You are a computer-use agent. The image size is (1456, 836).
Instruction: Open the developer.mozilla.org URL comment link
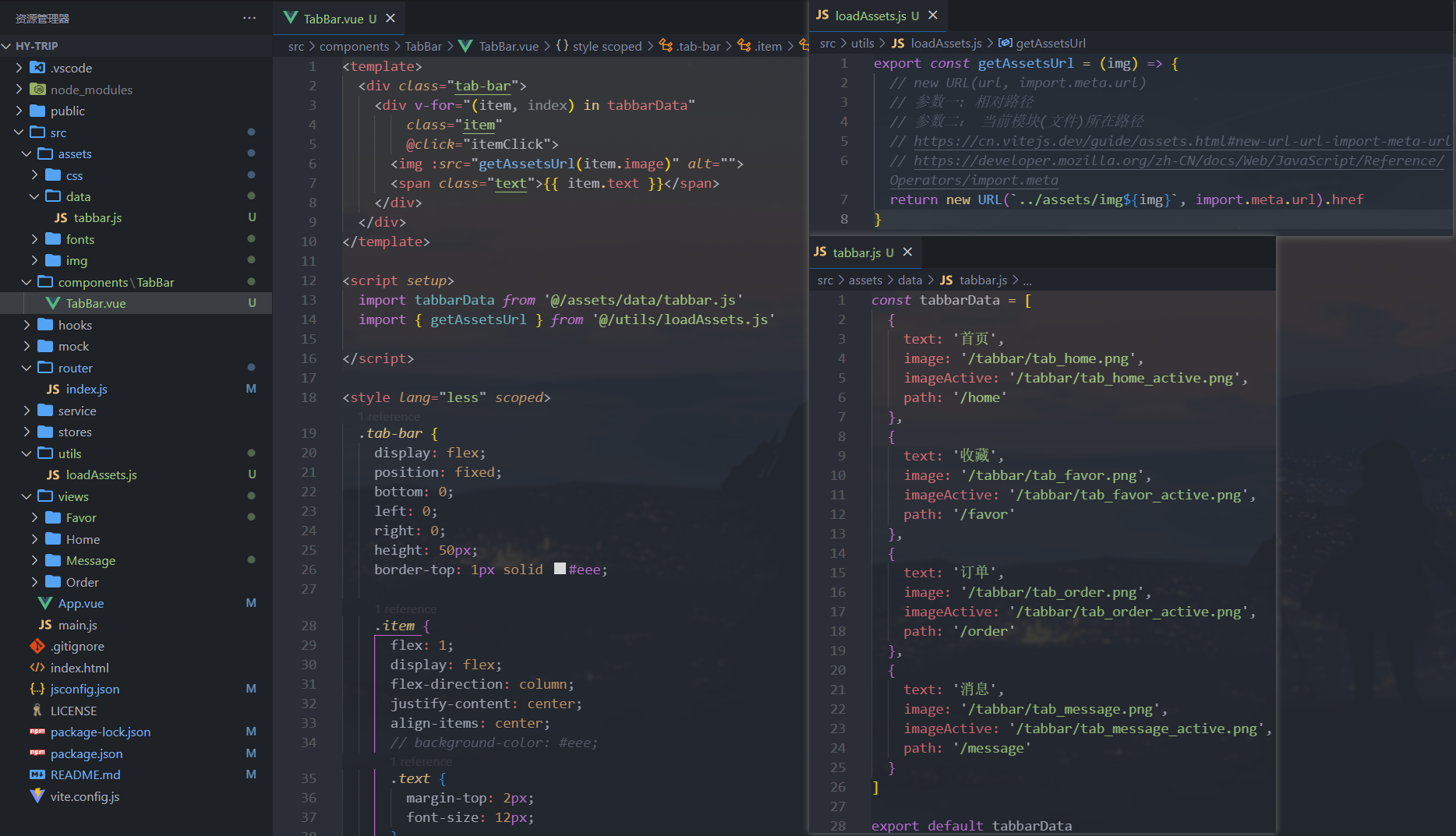click(1179, 160)
